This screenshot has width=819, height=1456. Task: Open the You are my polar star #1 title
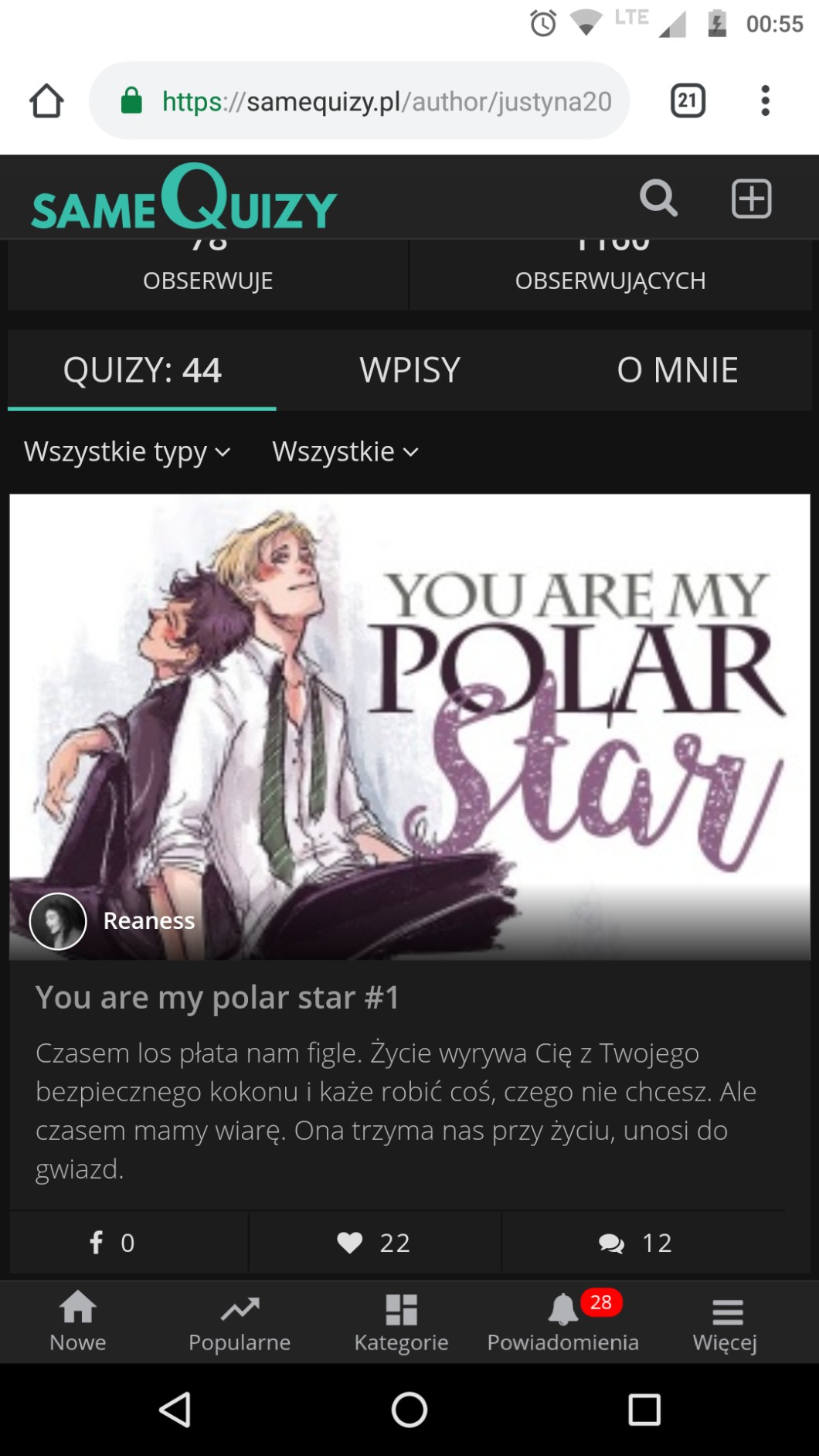point(217,997)
